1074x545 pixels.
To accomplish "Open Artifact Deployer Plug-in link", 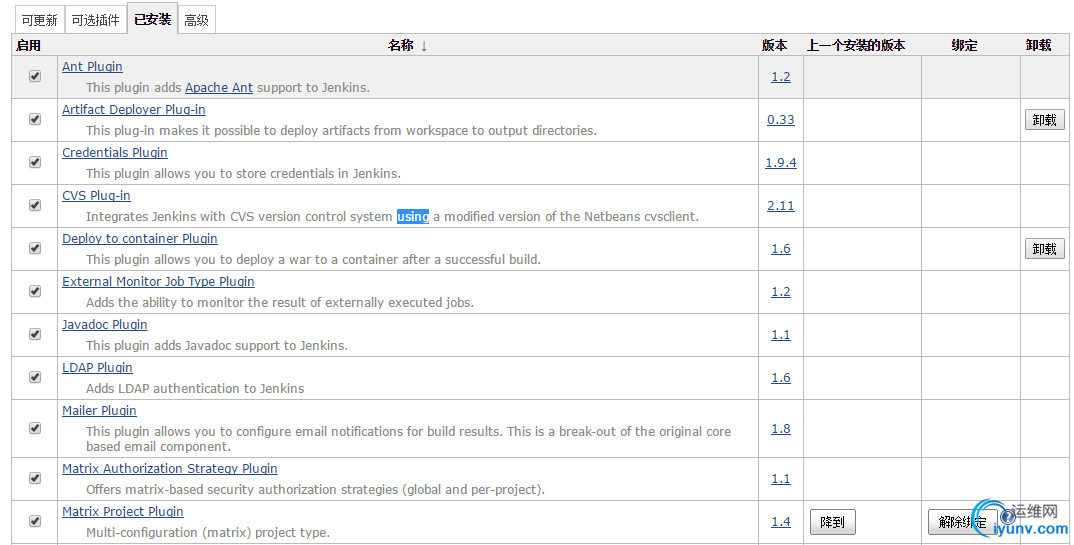I will pyautogui.click(x=134, y=110).
